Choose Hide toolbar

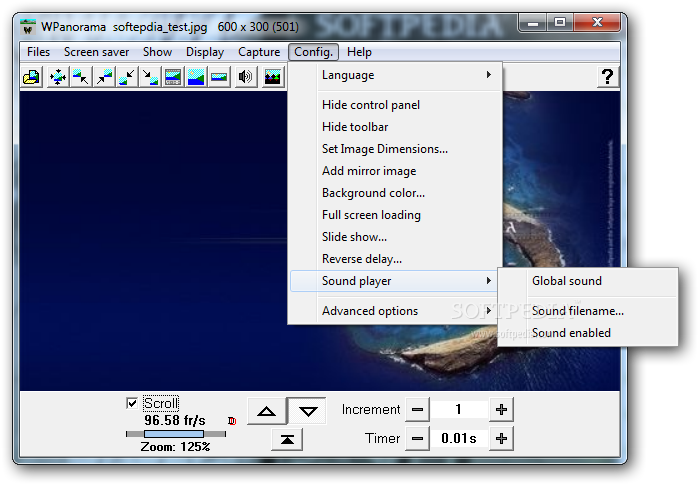(395, 127)
